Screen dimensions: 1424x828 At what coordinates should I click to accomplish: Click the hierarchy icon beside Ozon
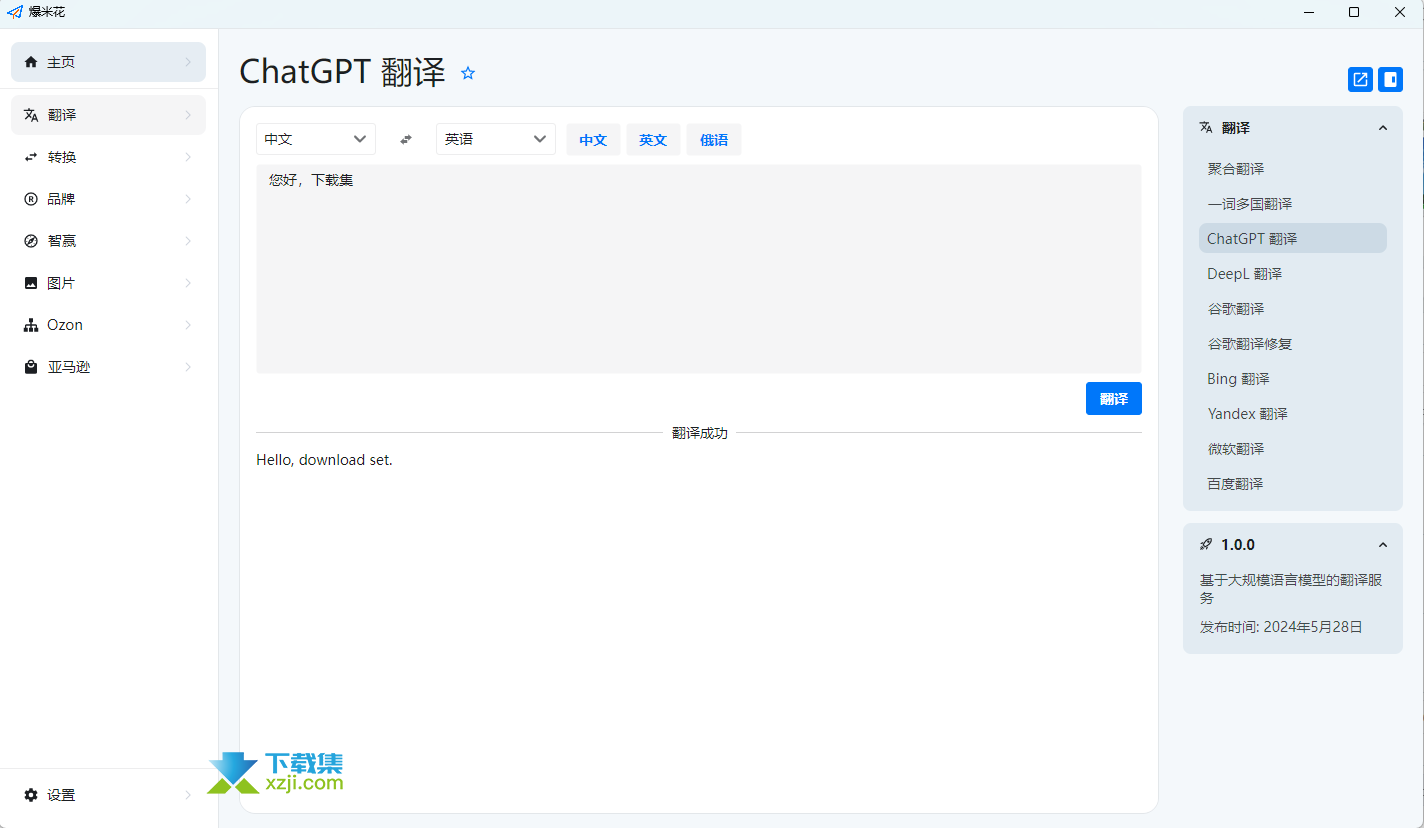tap(31, 325)
